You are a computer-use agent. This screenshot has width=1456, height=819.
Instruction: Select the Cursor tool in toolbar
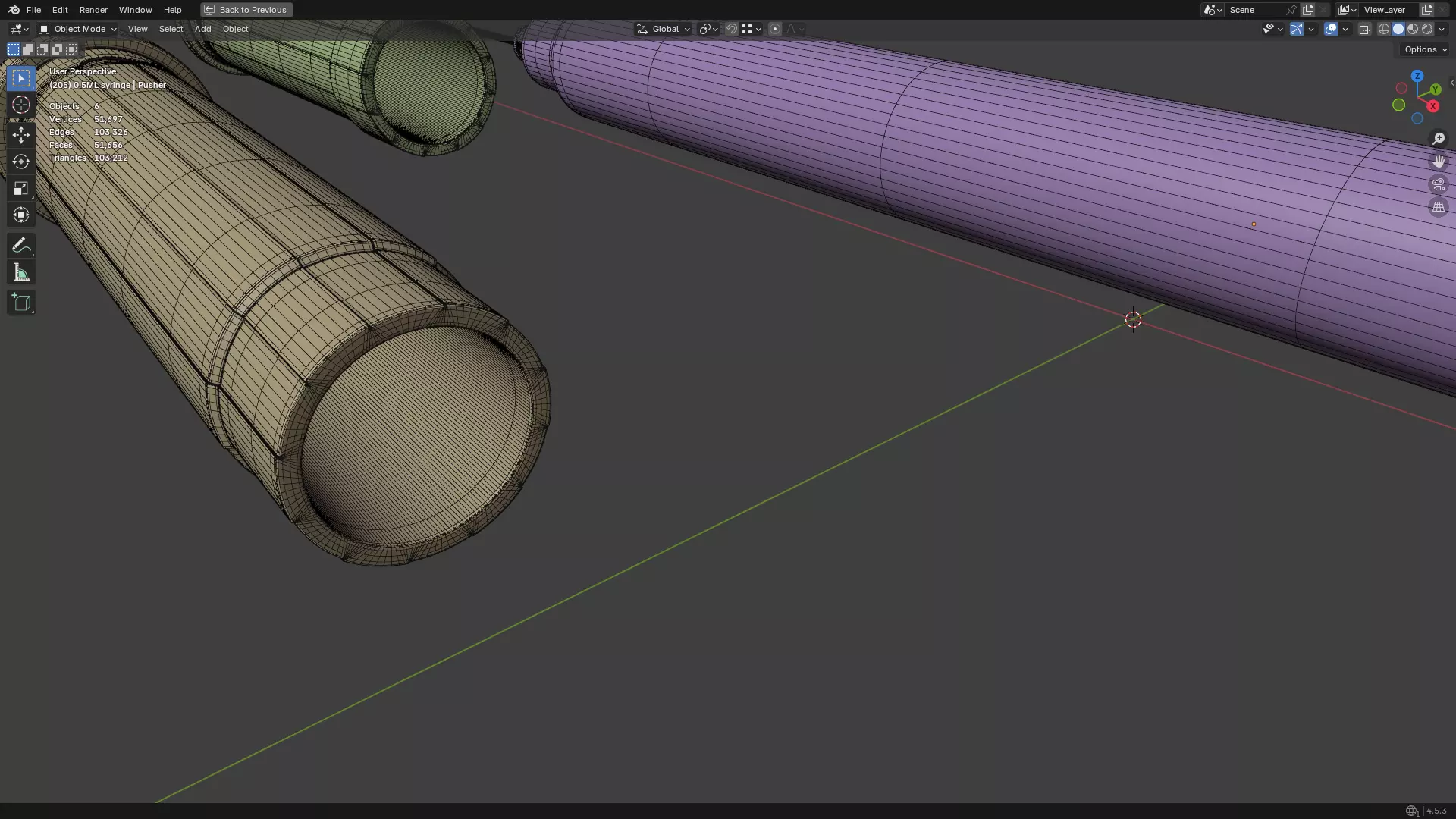pyautogui.click(x=21, y=105)
